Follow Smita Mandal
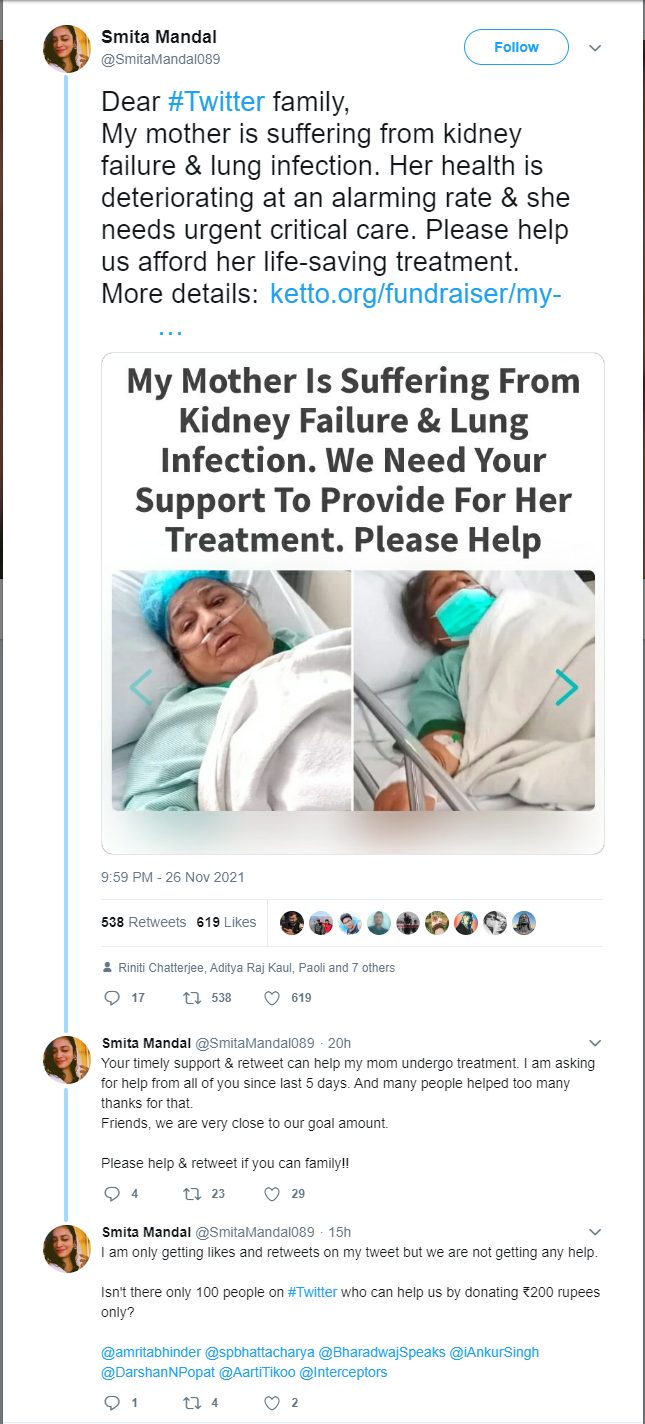Viewport: 645px width, 1424px height. (516, 47)
